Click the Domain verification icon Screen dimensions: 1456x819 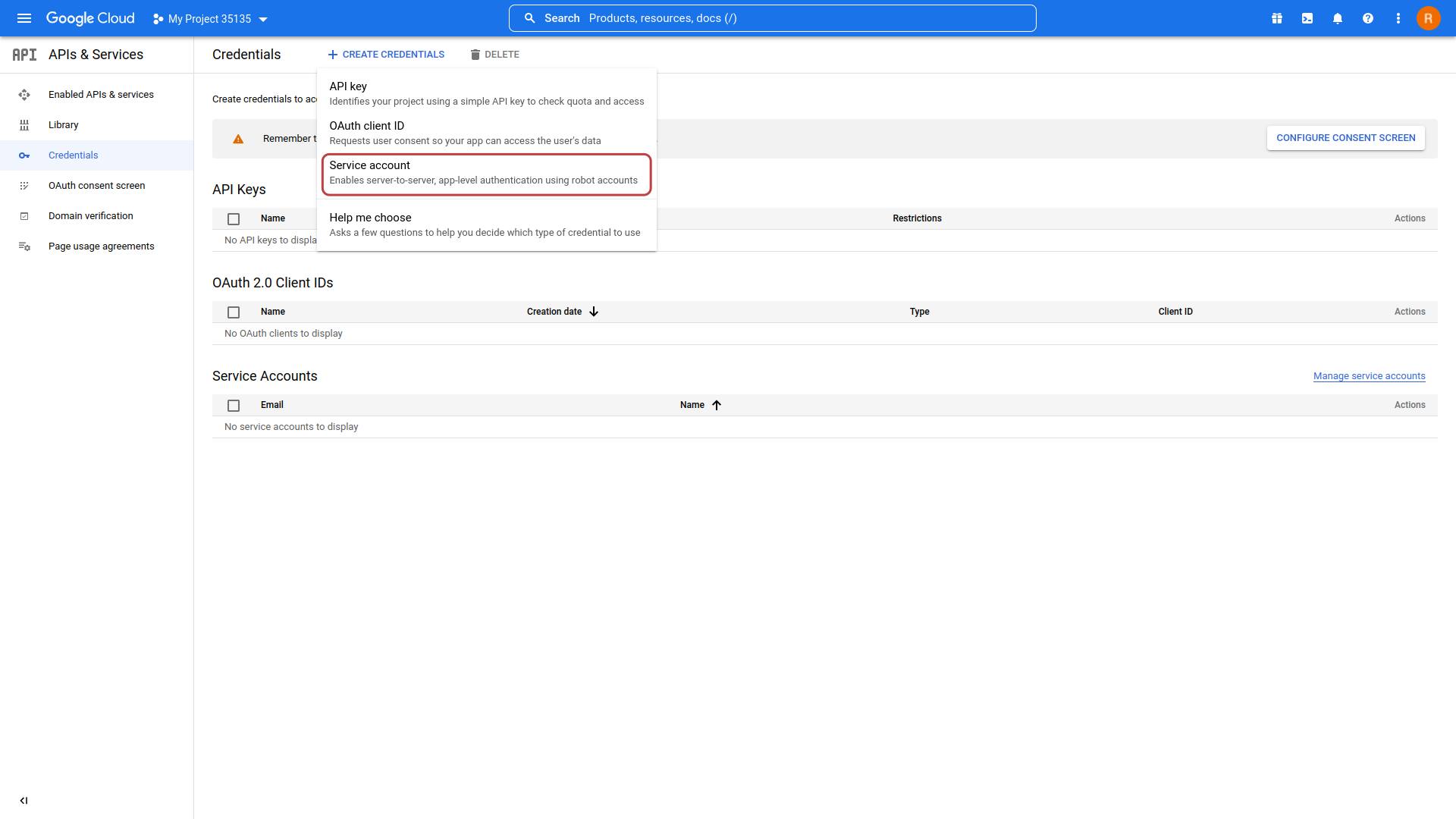point(24,216)
